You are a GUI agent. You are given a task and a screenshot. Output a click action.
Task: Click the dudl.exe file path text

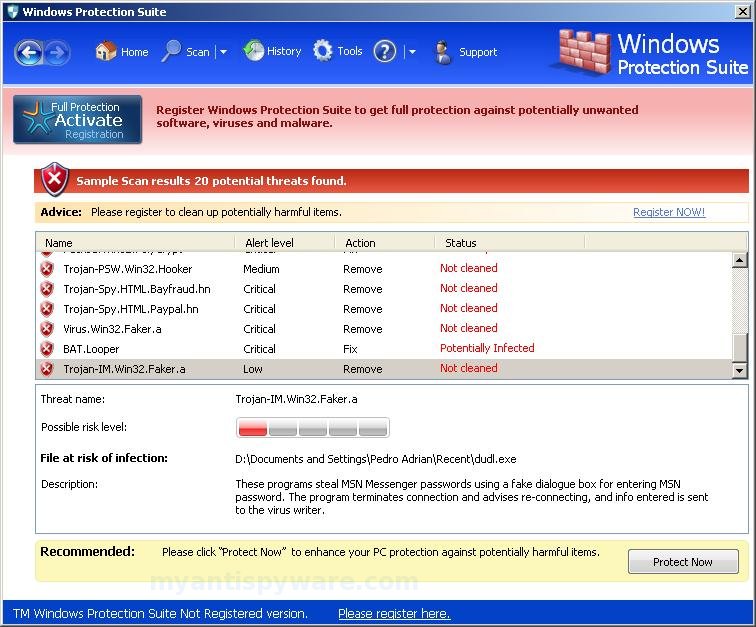click(x=376, y=459)
